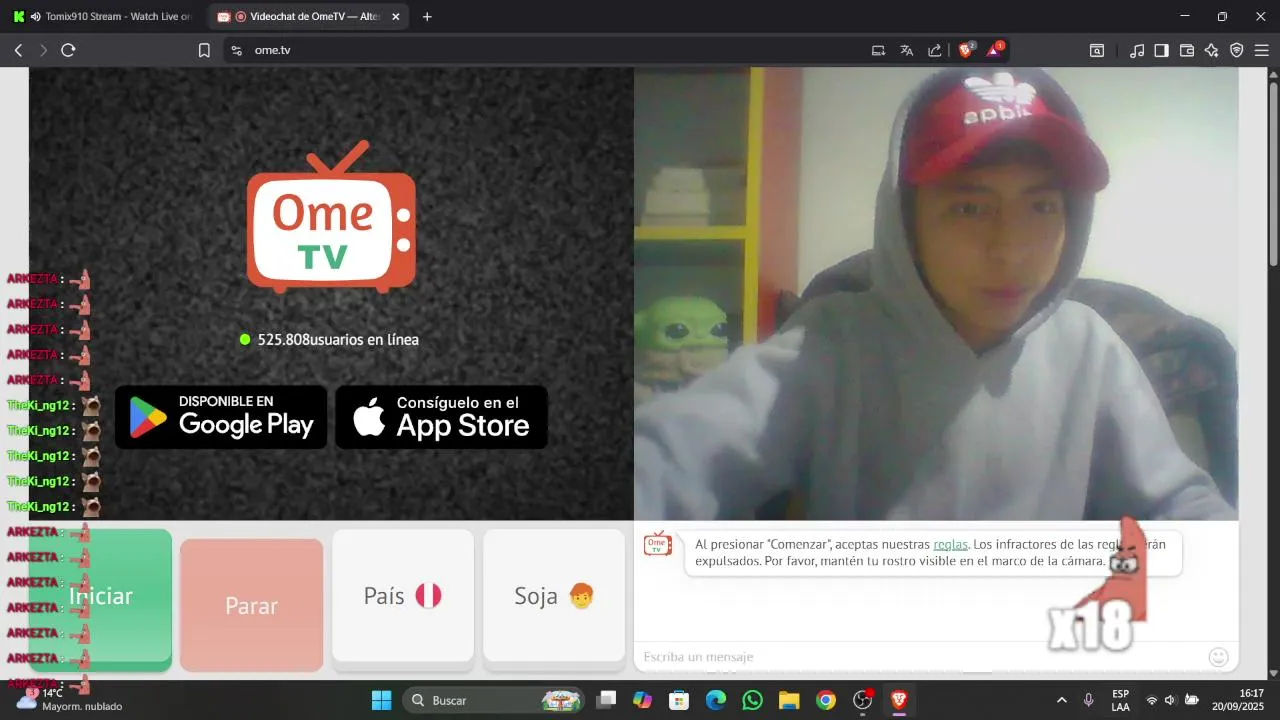The height and width of the screenshot is (720, 1280).
Task: Open WhatsApp from the taskbar
Action: [x=752, y=700]
